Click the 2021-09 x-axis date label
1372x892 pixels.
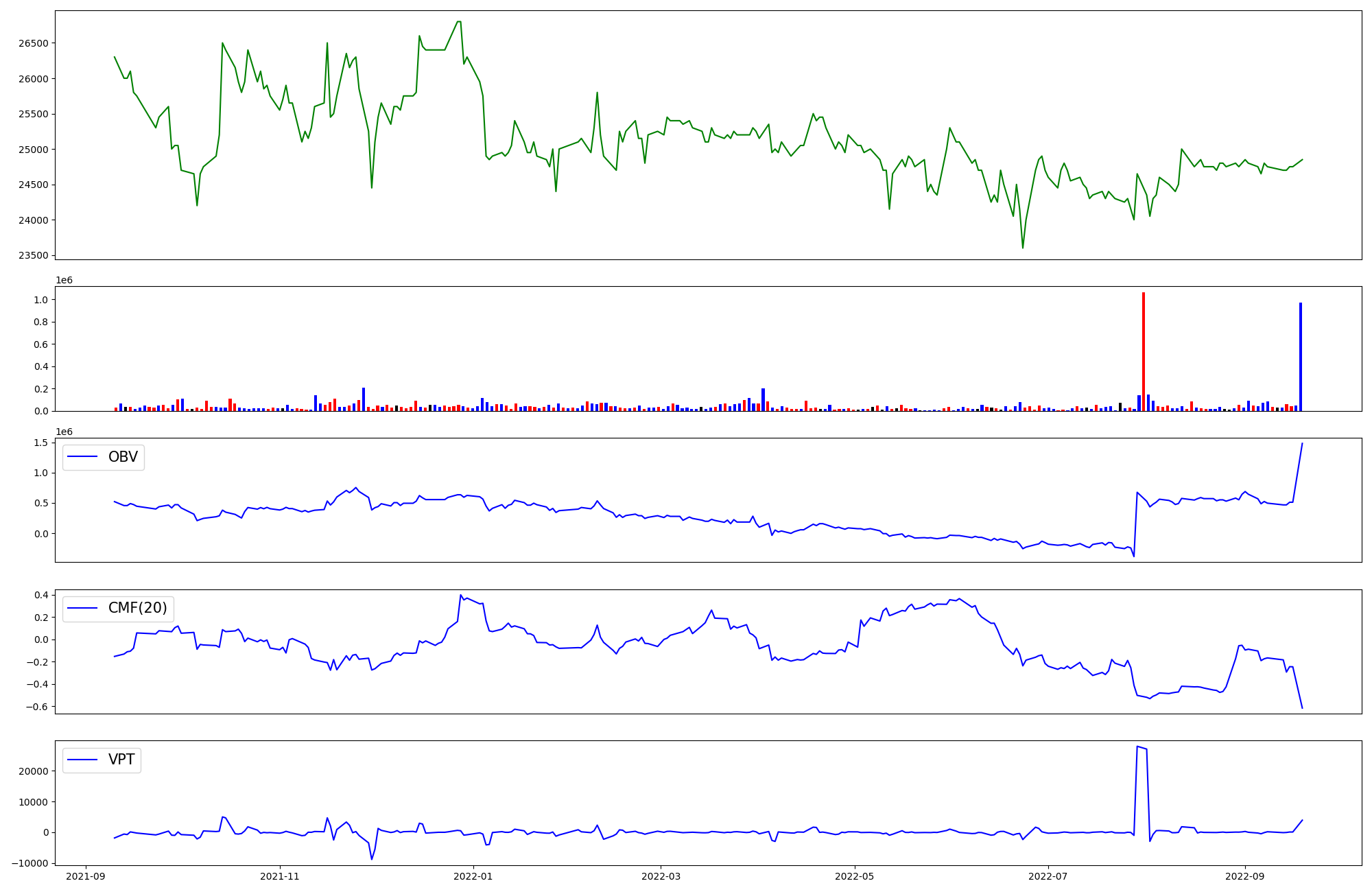86,876
